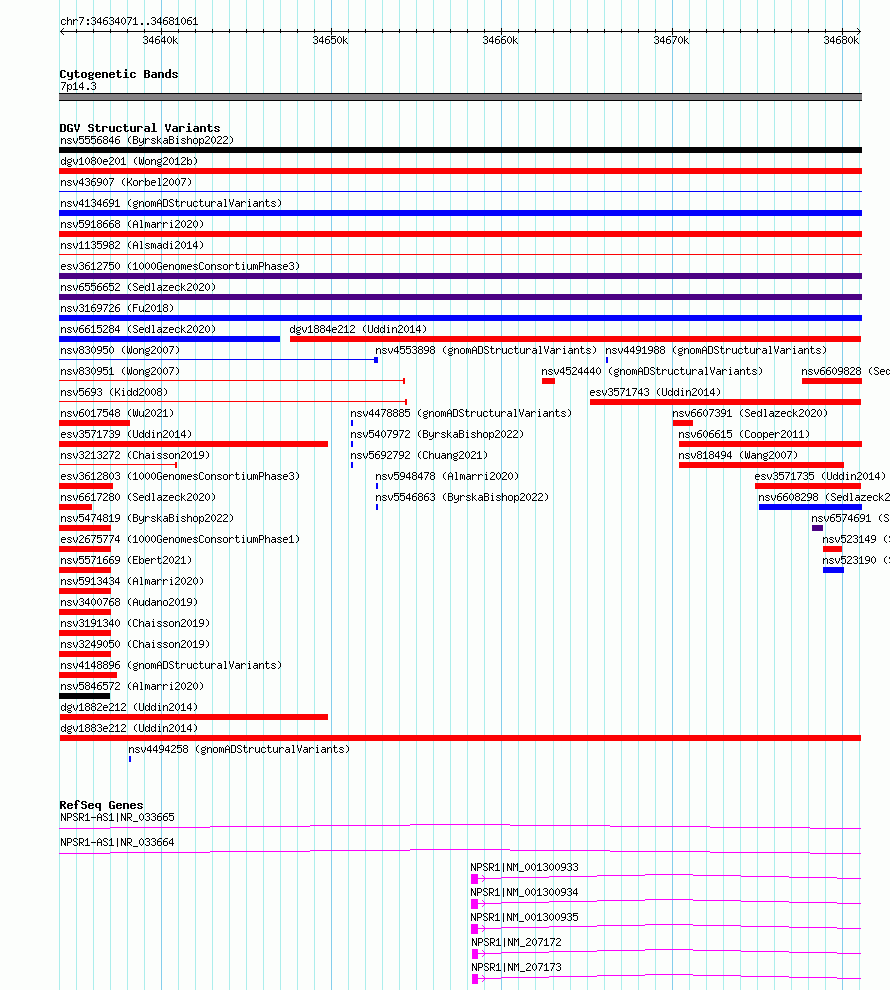Image resolution: width=890 pixels, height=990 pixels.
Task: Select nsv4553898 gnomADStructuralVariants label
Action: [485, 350]
